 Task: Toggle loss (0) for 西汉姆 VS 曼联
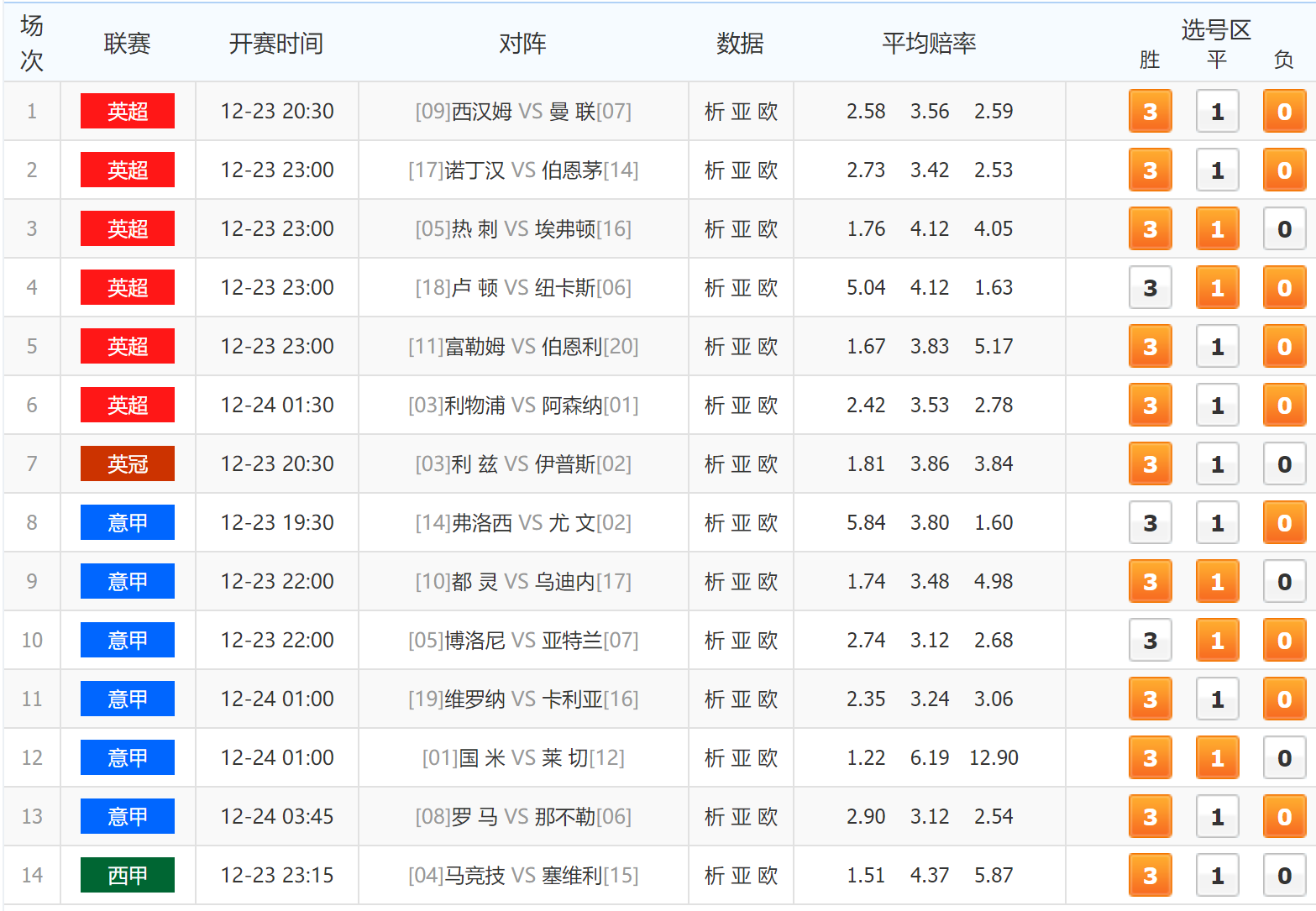pos(1284,111)
